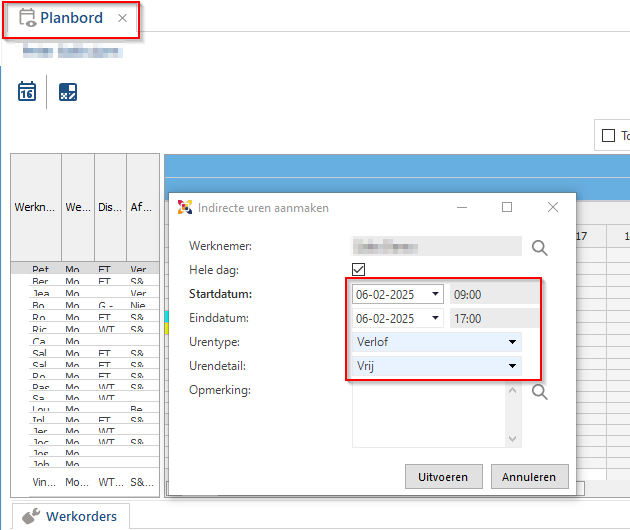
Task: Click the planboard grid layout icon
Action: tap(68, 92)
